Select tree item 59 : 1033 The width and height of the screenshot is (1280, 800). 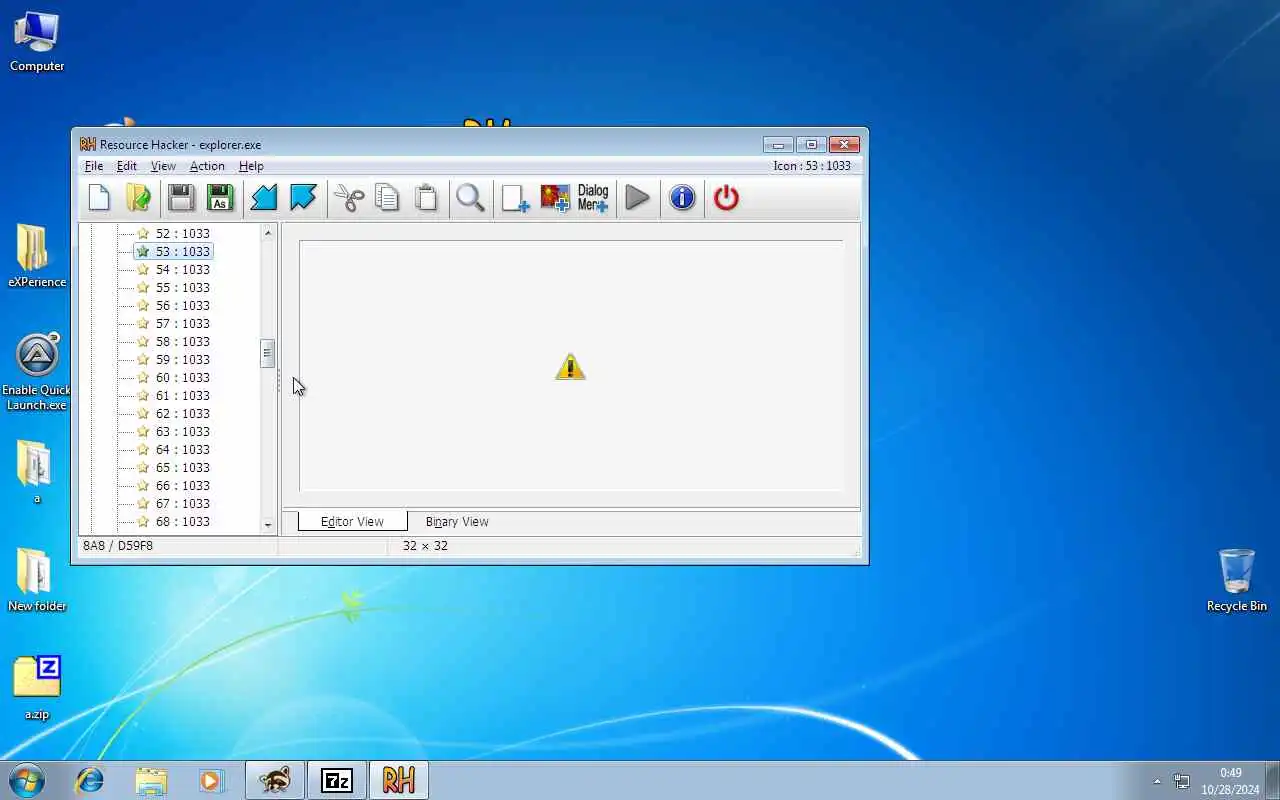point(182,359)
